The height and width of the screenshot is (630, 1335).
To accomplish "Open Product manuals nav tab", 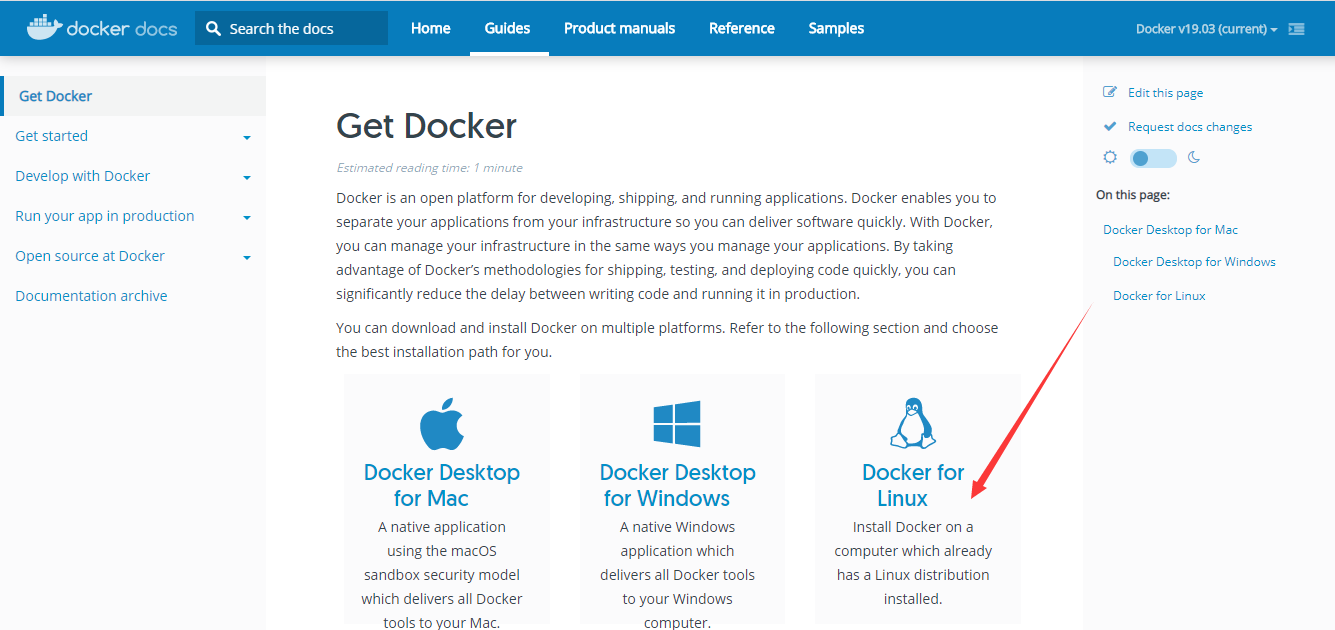I will pyautogui.click(x=620, y=28).
